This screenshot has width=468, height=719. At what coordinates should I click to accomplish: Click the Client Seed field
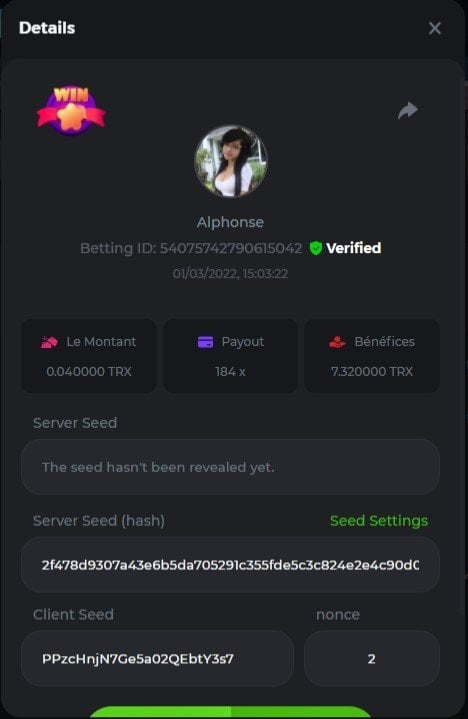157,658
